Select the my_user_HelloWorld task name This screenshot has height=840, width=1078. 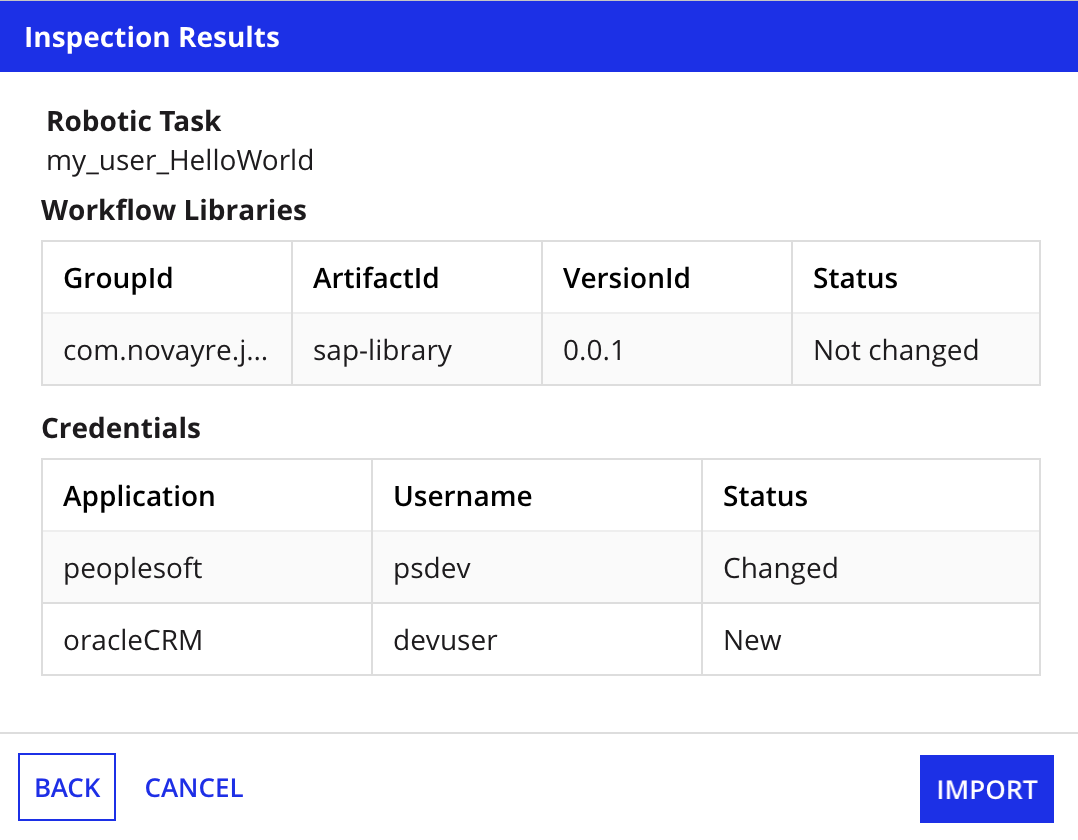pyautogui.click(x=179, y=160)
